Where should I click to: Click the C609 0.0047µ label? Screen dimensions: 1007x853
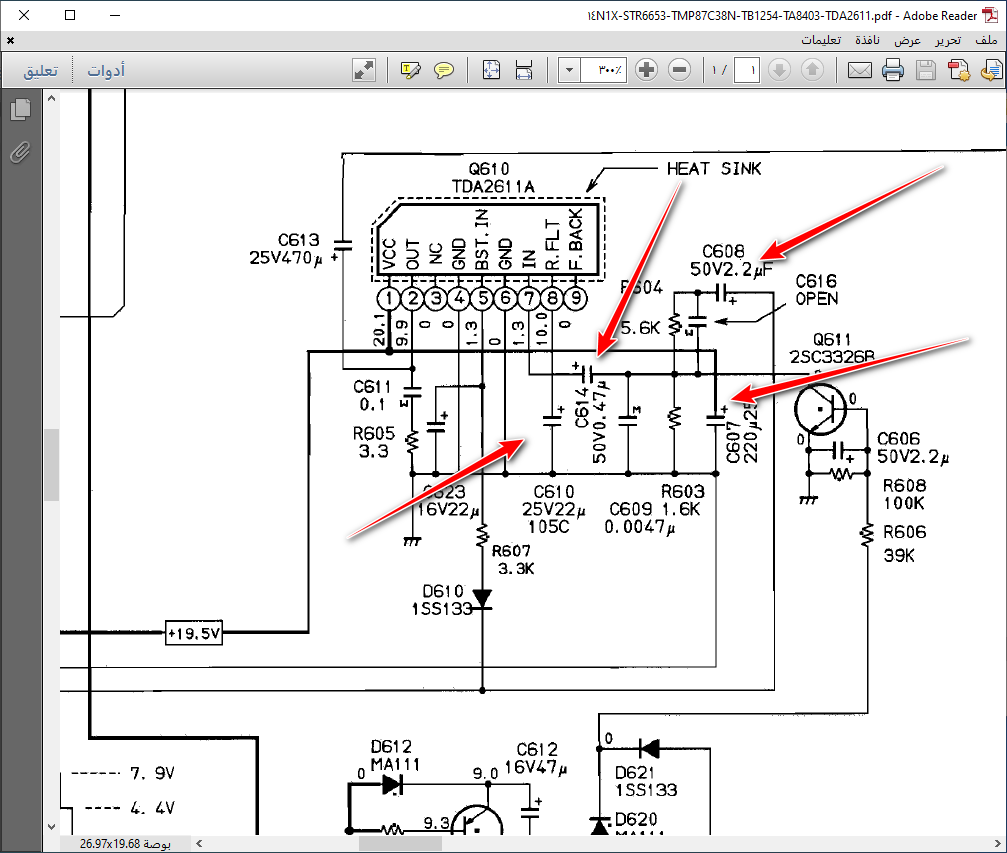[640, 518]
